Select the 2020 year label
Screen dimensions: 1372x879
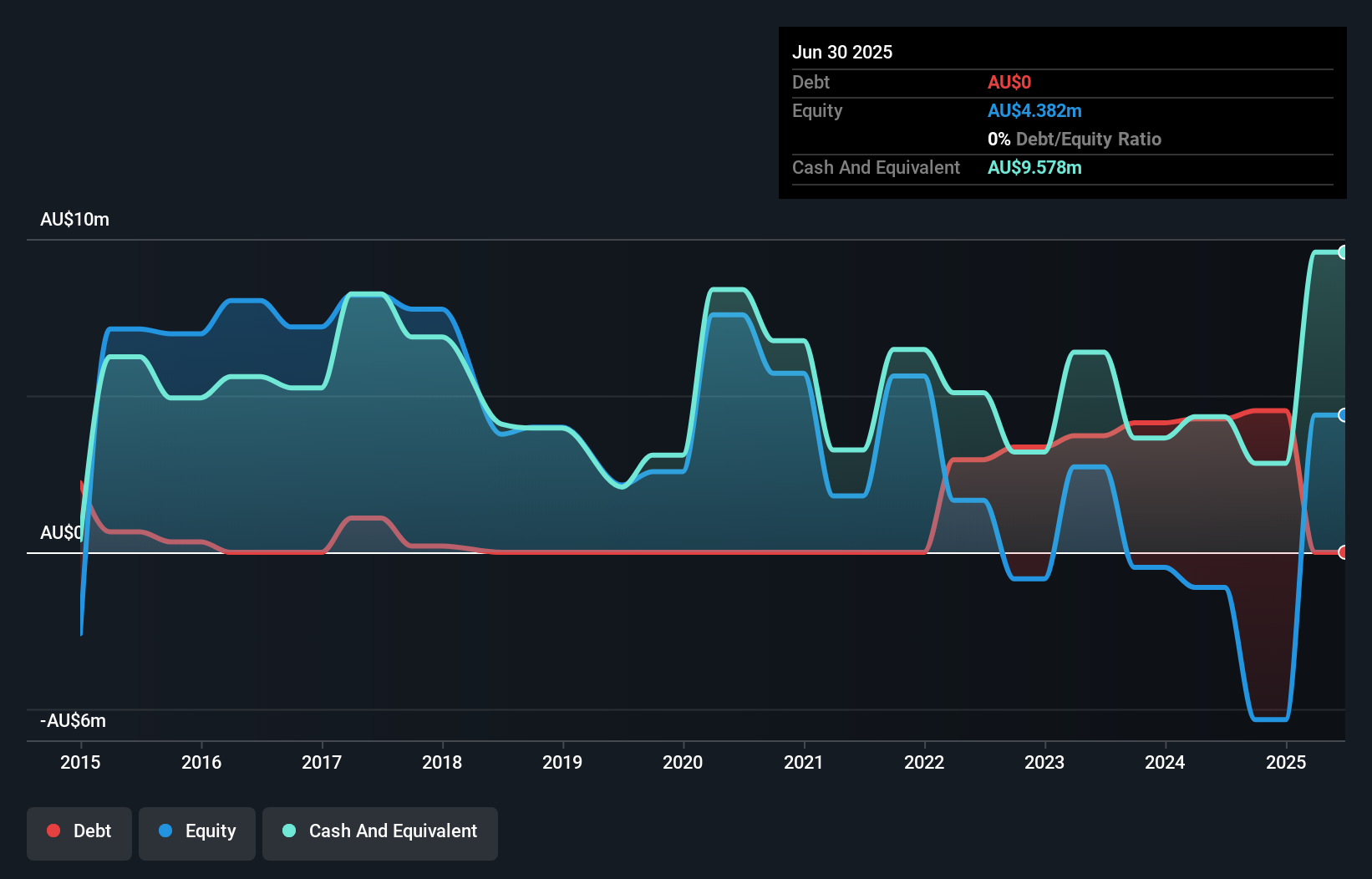click(683, 762)
